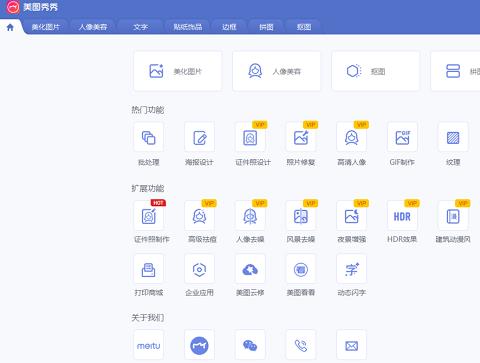The width and height of the screenshot is (480, 363).
Task: Open the 证件照设计 icon
Action: (x=250, y=137)
